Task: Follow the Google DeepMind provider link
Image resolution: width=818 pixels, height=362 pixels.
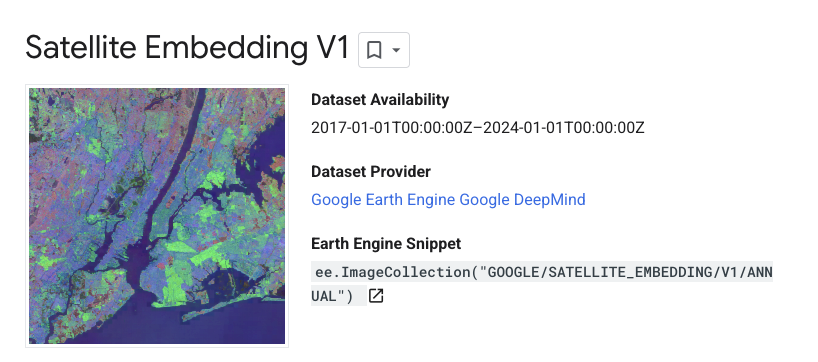Action: tap(522, 200)
